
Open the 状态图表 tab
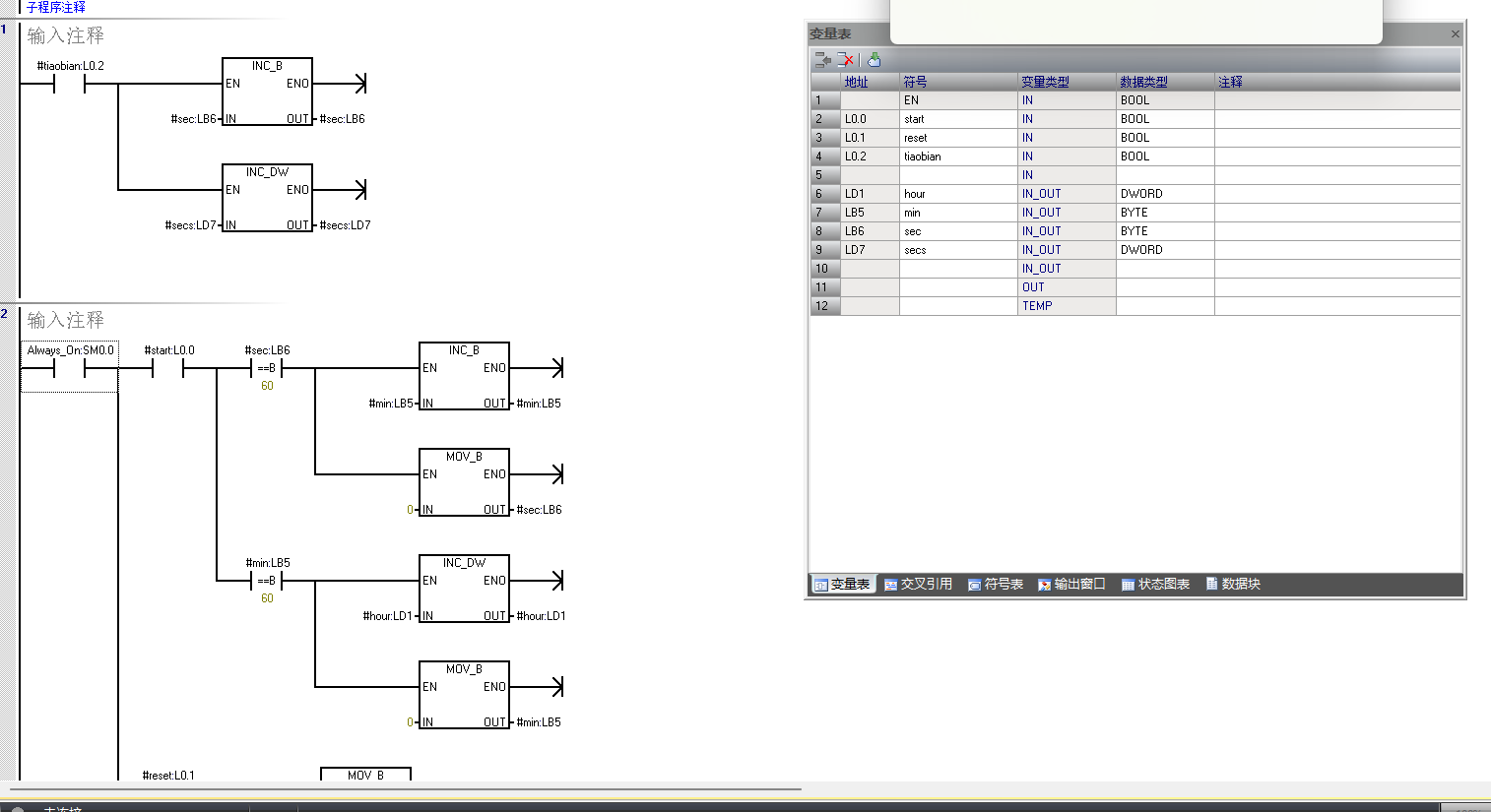tap(1155, 584)
